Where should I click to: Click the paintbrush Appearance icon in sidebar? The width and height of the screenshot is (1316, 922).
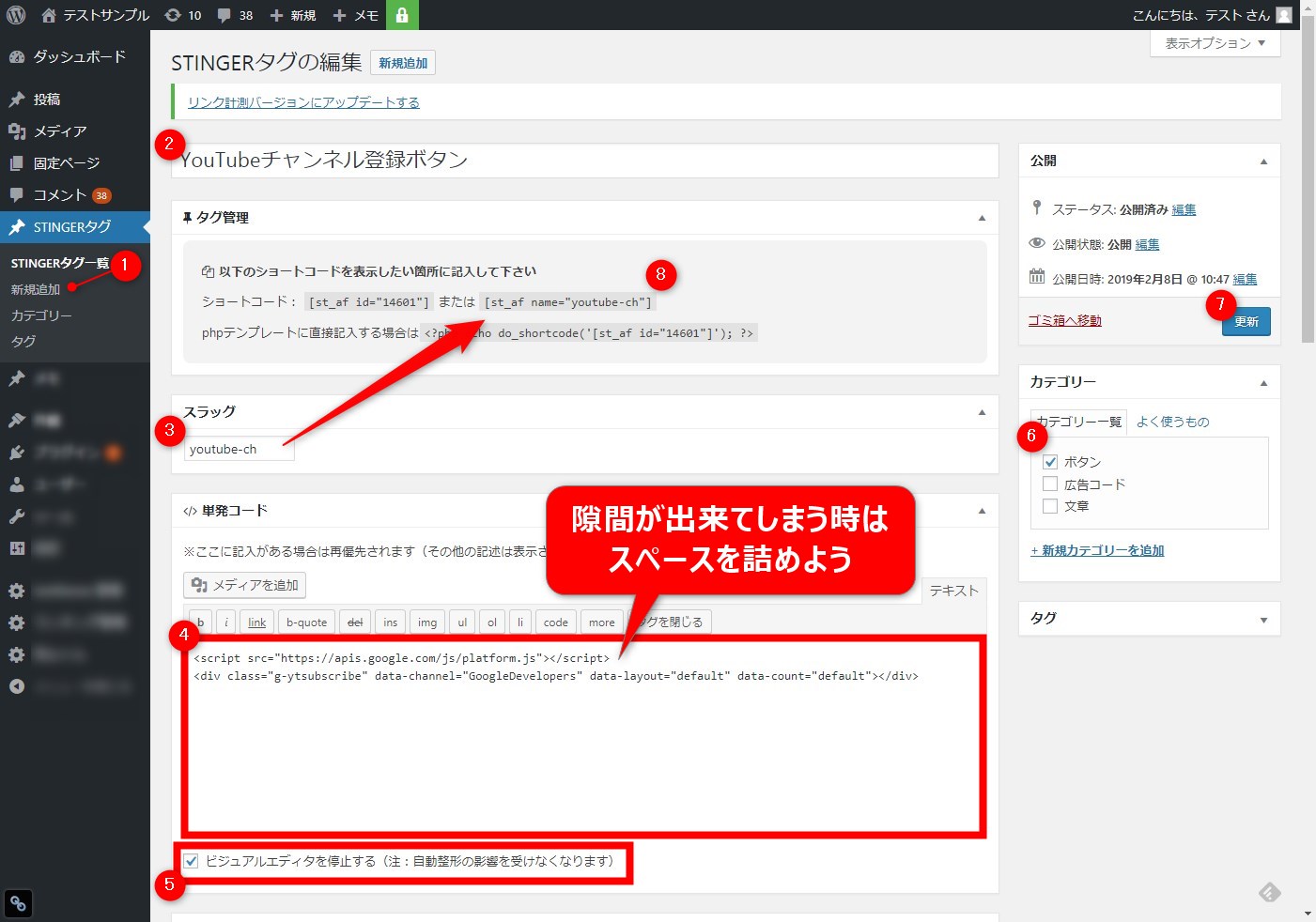[x=17, y=421]
